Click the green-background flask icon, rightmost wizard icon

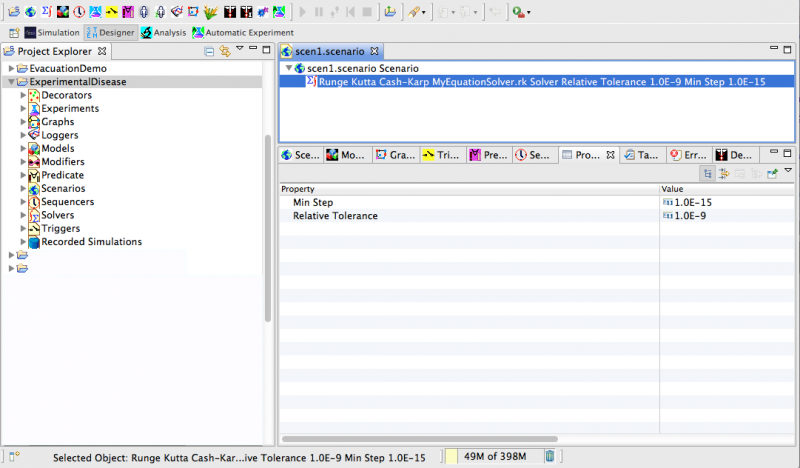(279, 11)
